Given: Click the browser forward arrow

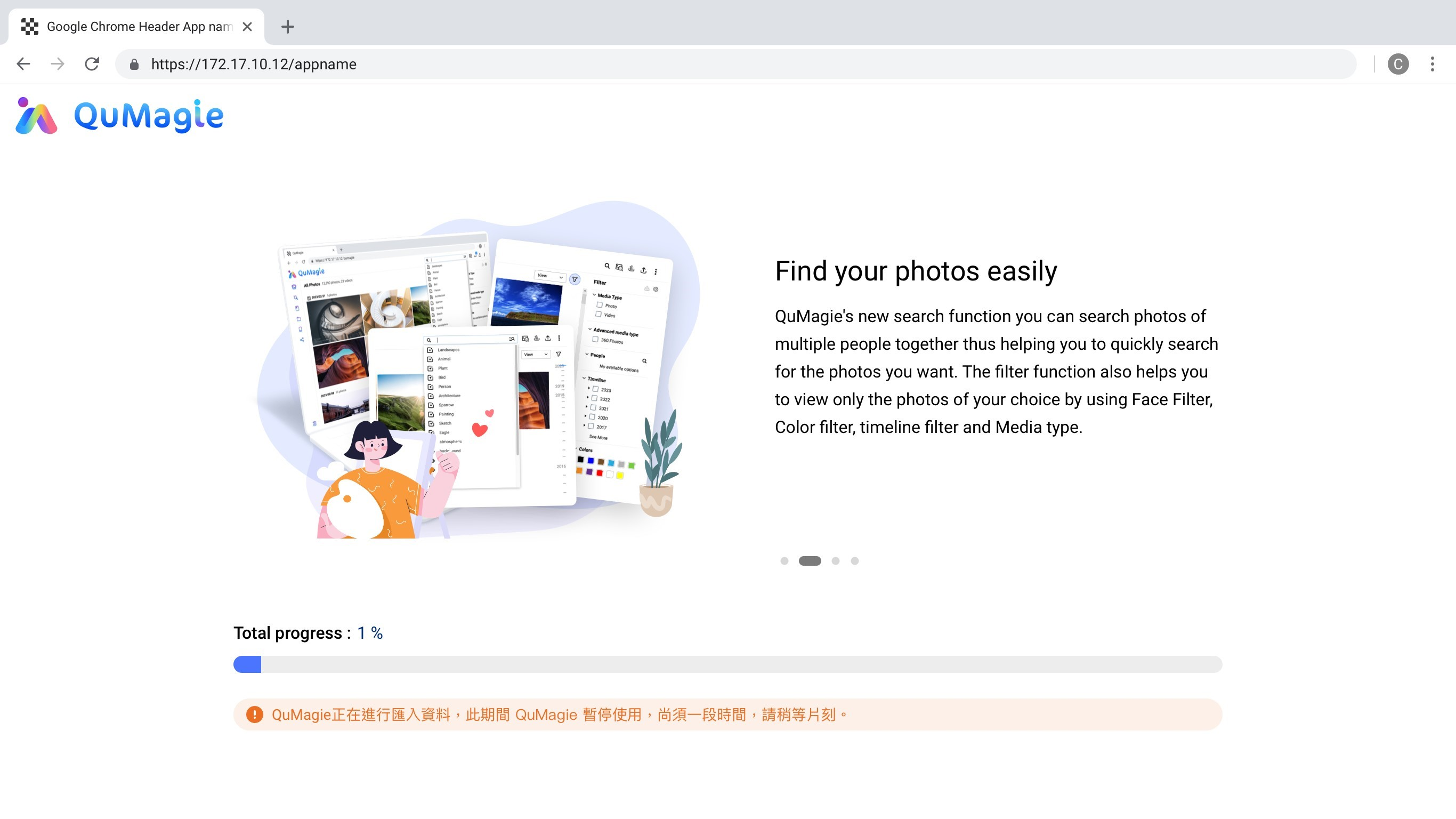Looking at the screenshot, I should 57,64.
